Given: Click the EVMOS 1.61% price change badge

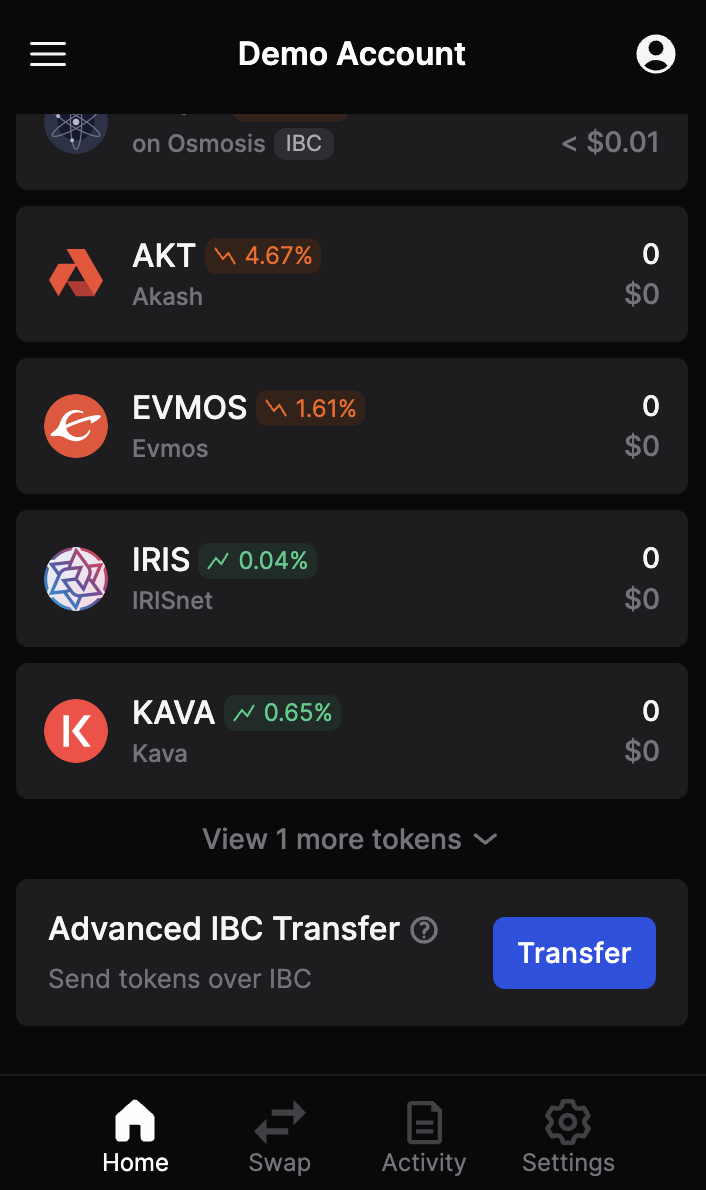Looking at the screenshot, I should click(310, 408).
